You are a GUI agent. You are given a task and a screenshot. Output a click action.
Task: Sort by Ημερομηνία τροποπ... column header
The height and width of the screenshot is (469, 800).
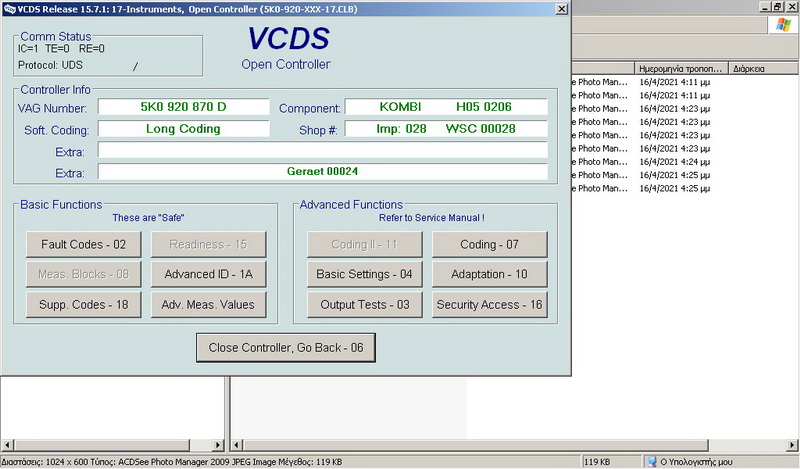pyautogui.click(x=681, y=68)
